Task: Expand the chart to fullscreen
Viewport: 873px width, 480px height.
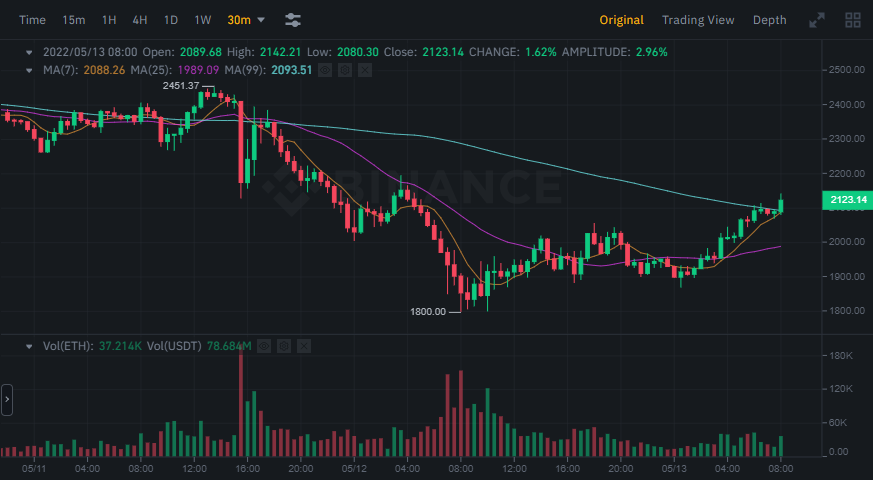Action: [x=817, y=20]
